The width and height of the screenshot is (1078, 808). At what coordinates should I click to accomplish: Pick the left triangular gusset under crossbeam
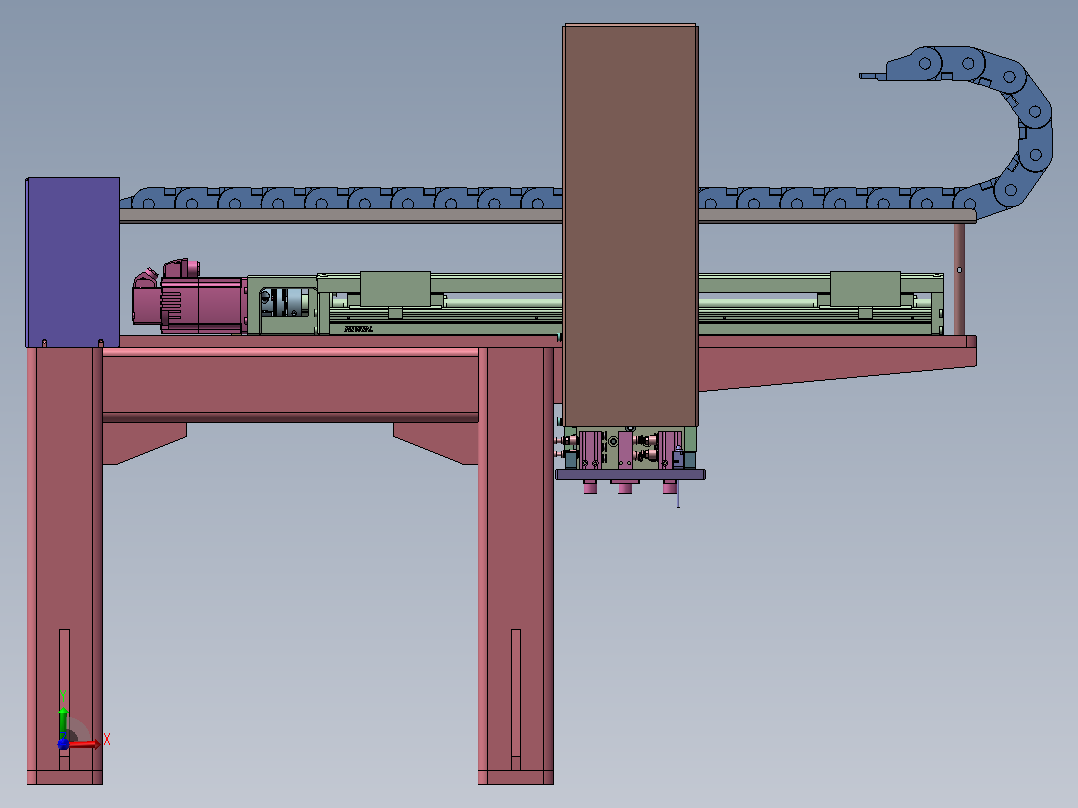[141, 442]
